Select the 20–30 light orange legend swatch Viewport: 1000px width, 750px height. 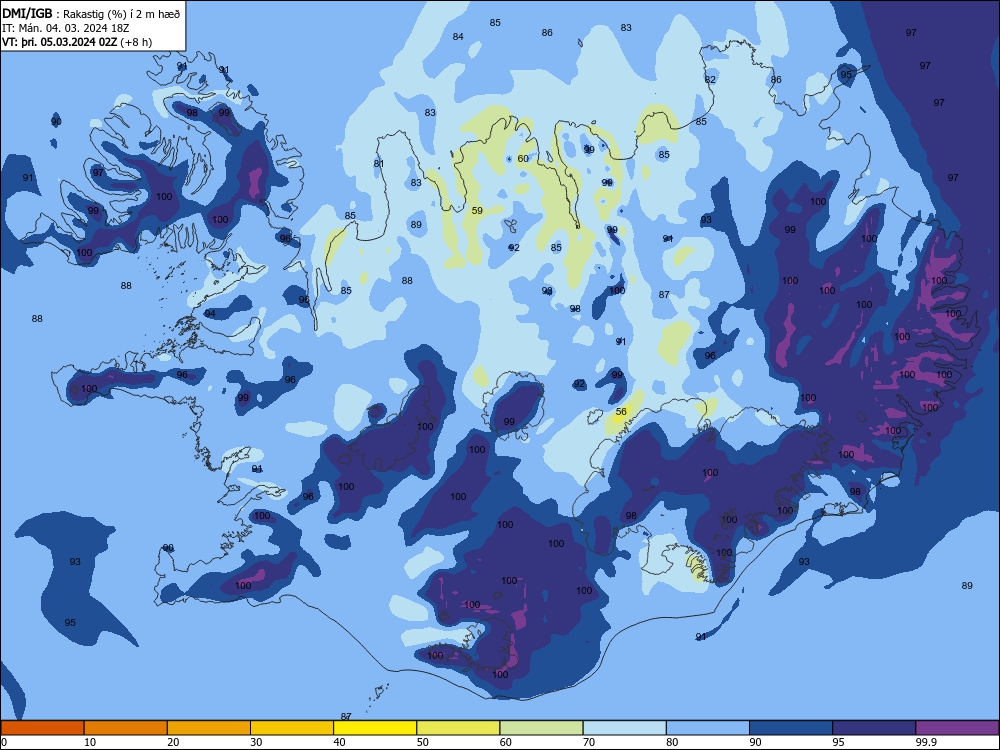tap(209, 728)
